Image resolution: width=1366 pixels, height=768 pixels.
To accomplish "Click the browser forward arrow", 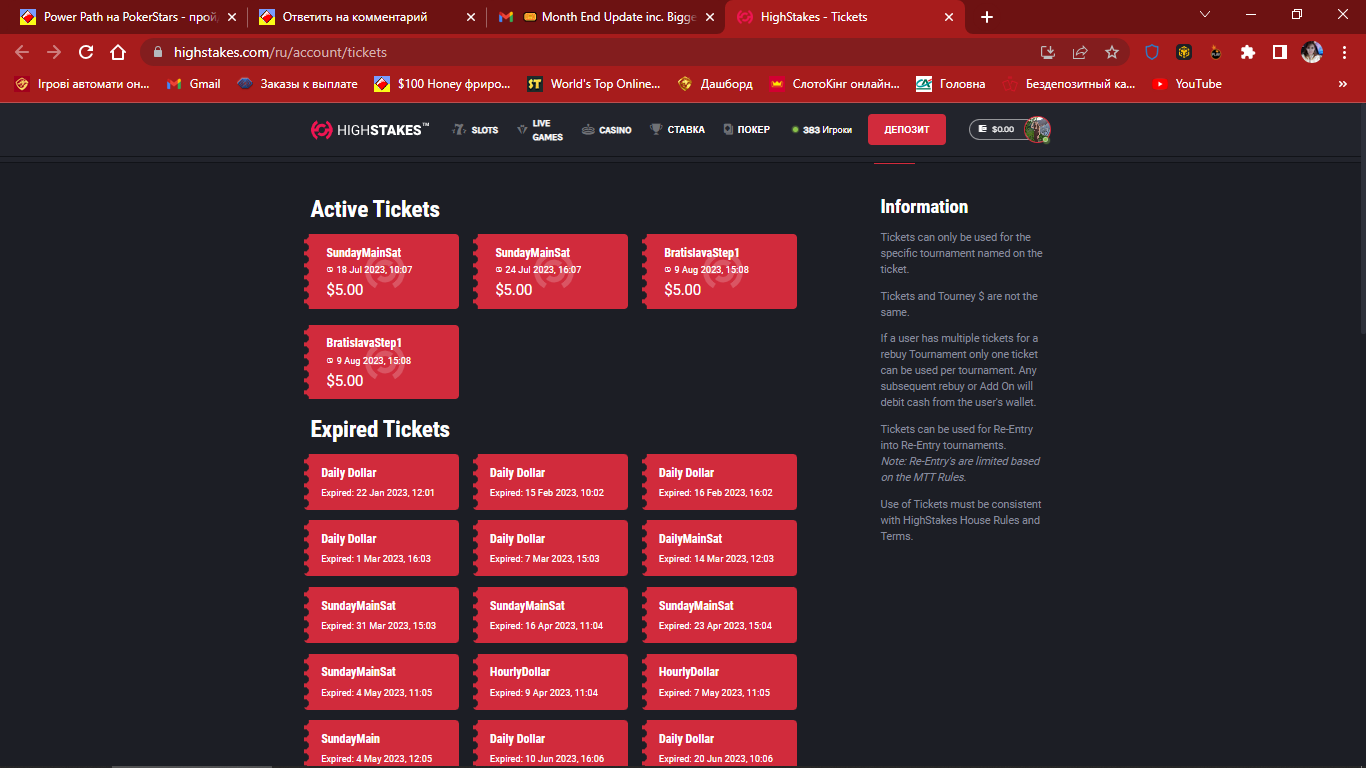I will (54, 52).
